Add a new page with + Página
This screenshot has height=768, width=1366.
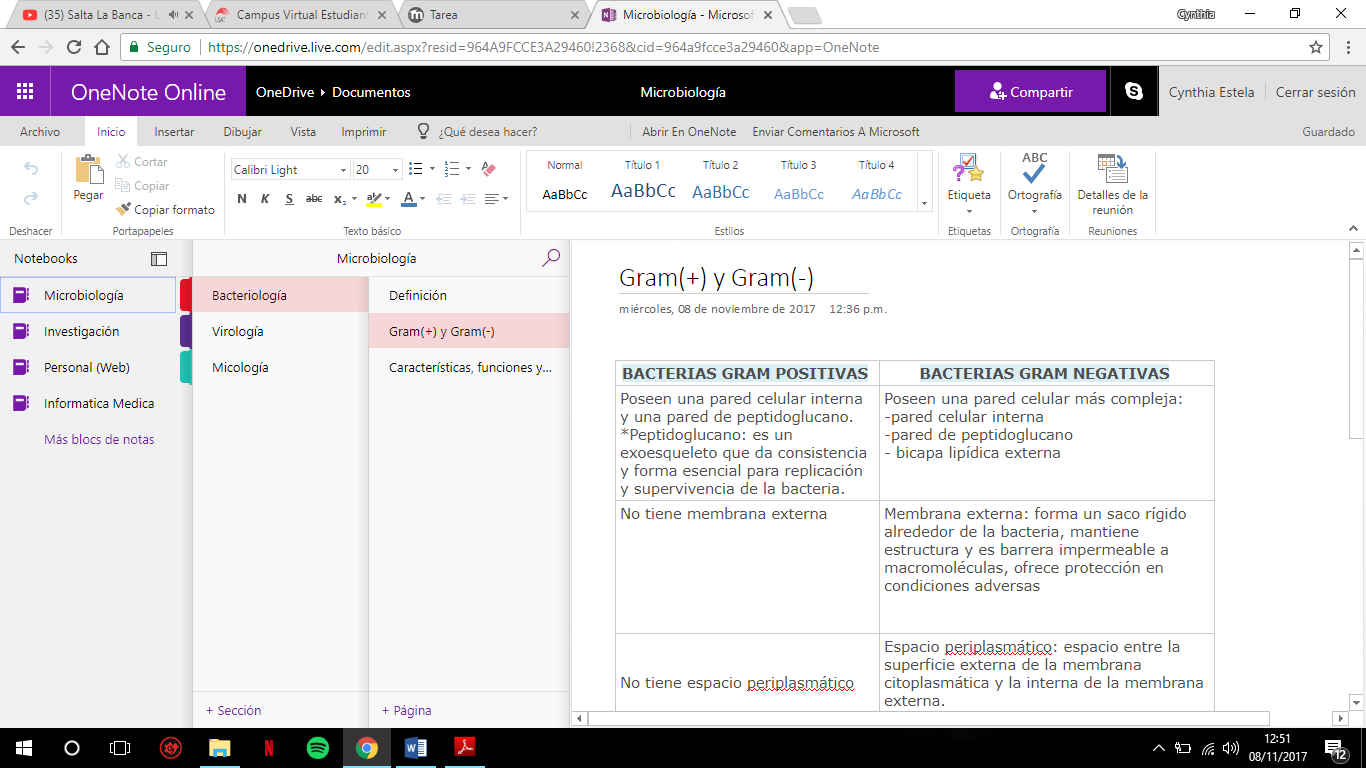406,710
